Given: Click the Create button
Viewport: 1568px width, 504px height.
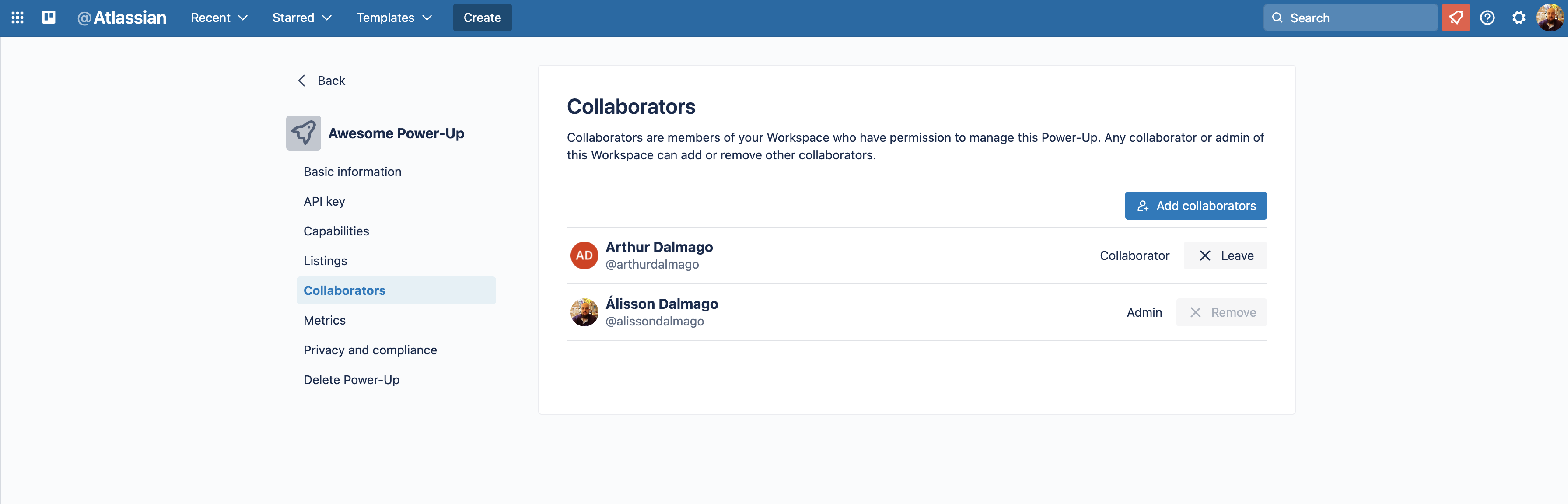Looking at the screenshot, I should pyautogui.click(x=482, y=17).
